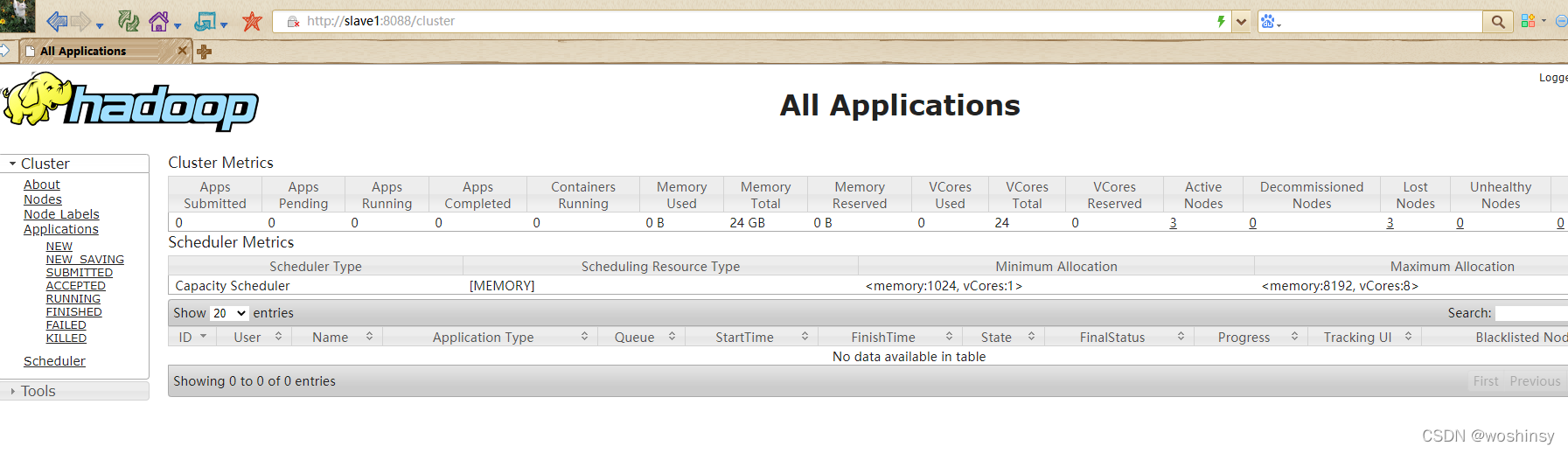Open the address bar history dropdown
Viewport: 1568px width, 453px height.
pyautogui.click(x=1241, y=22)
